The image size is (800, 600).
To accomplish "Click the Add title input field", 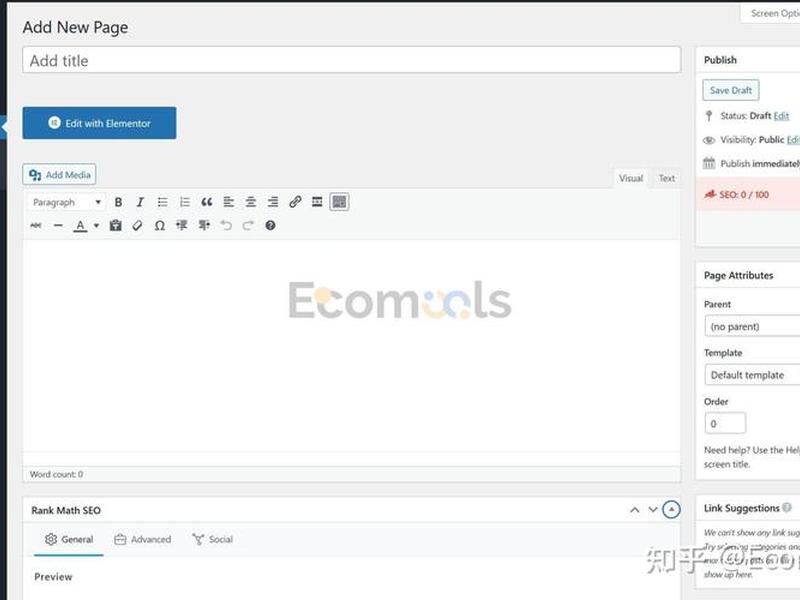I will click(x=352, y=60).
